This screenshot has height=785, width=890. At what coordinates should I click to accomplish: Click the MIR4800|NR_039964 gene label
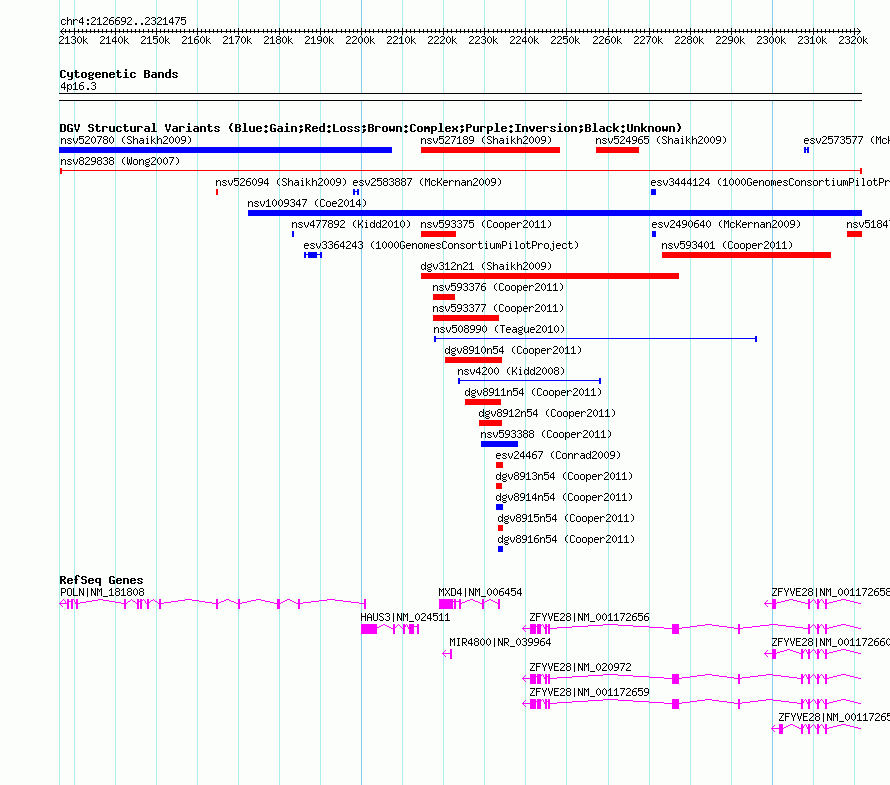point(500,642)
